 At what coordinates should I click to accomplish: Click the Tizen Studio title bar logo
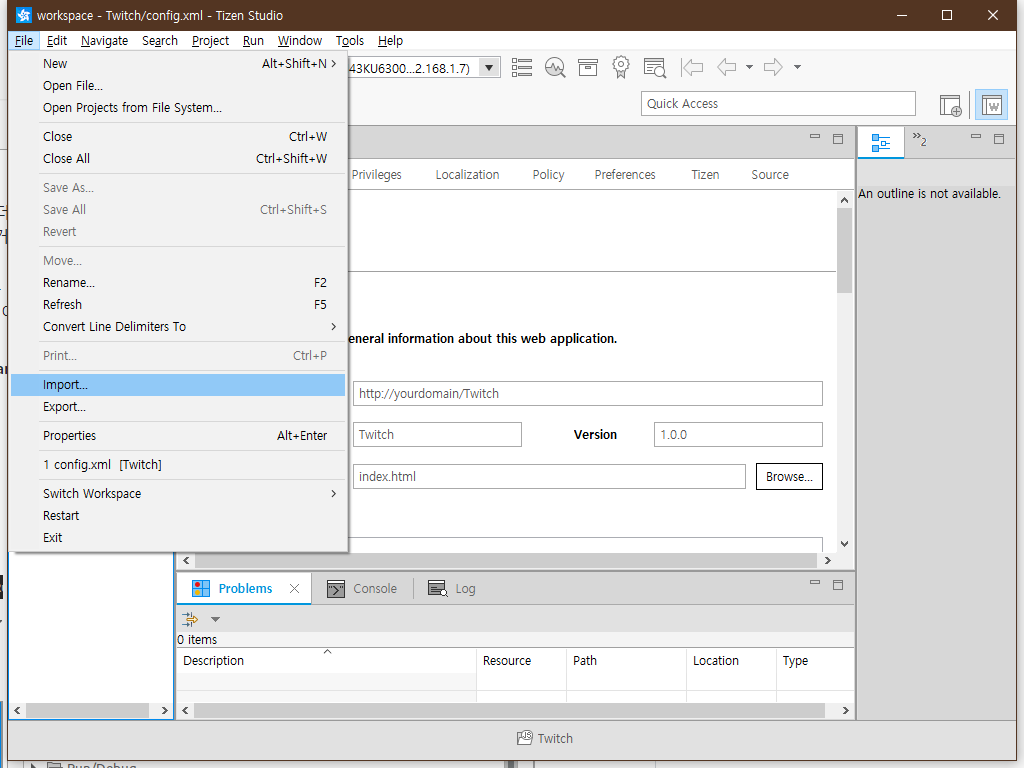click(x=24, y=15)
